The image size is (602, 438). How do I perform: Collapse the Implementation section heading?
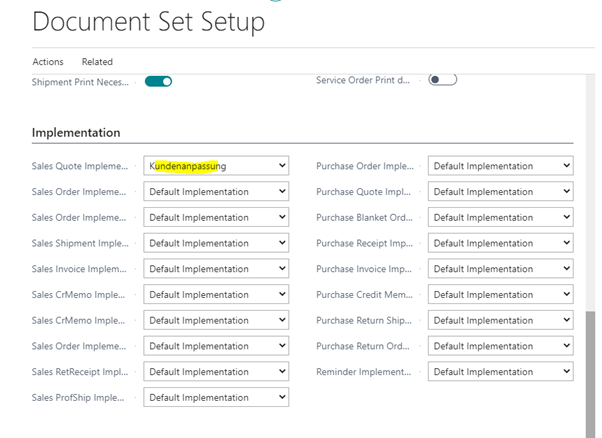(76, 132)
